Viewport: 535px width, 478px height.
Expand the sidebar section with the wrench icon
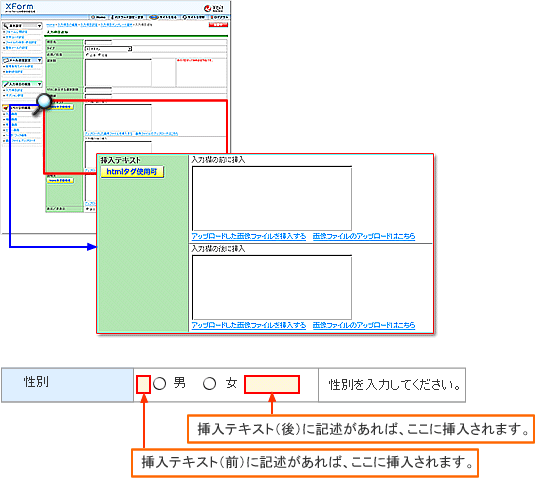click(22, 26)
